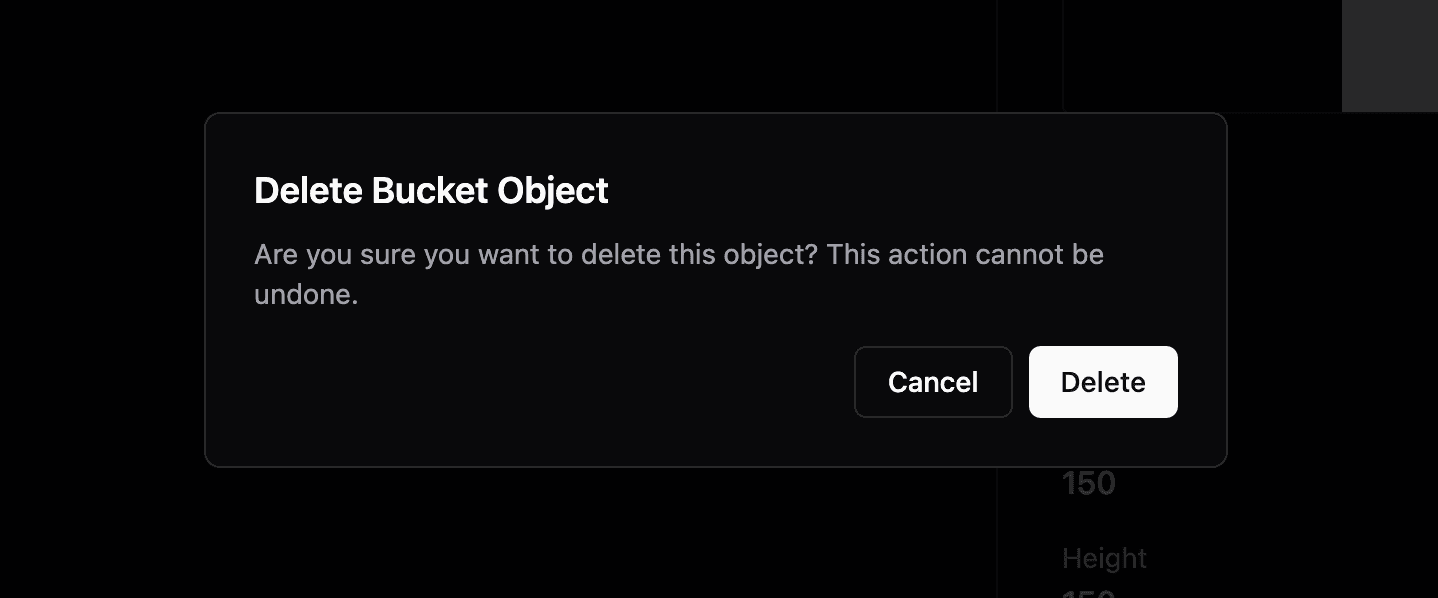Click the dark backdrop left of the dialog
1438x598 pixels.
pos(100,300)
